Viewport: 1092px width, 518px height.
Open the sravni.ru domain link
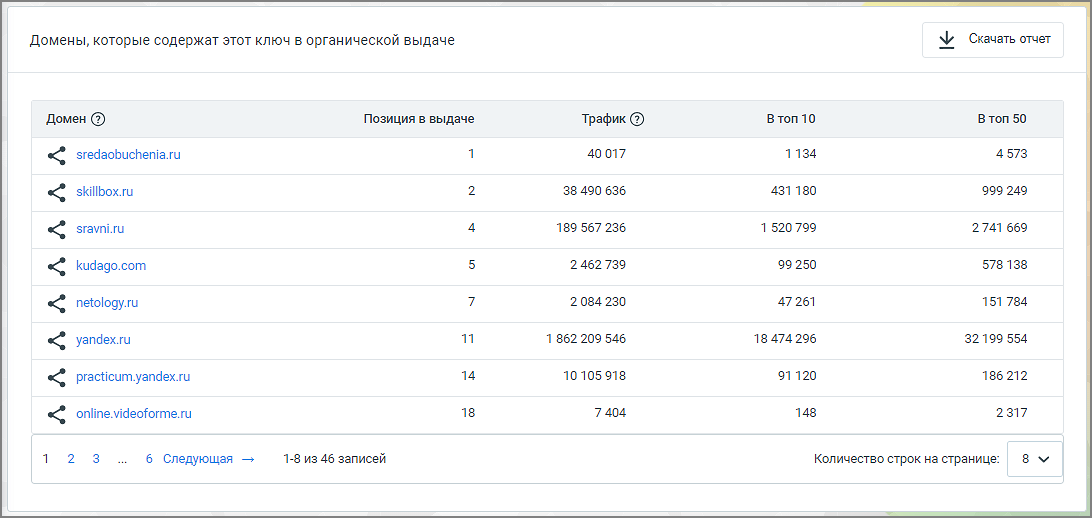tap(100, 228)
